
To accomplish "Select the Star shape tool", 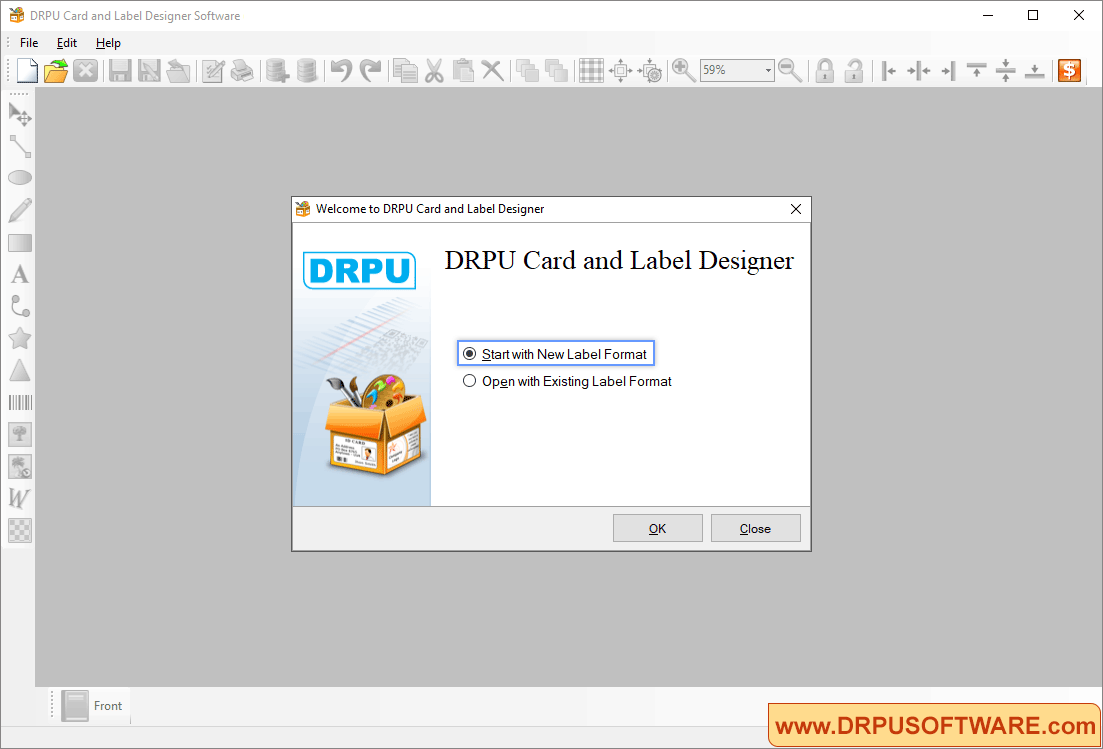I will (x=20, y=338).
